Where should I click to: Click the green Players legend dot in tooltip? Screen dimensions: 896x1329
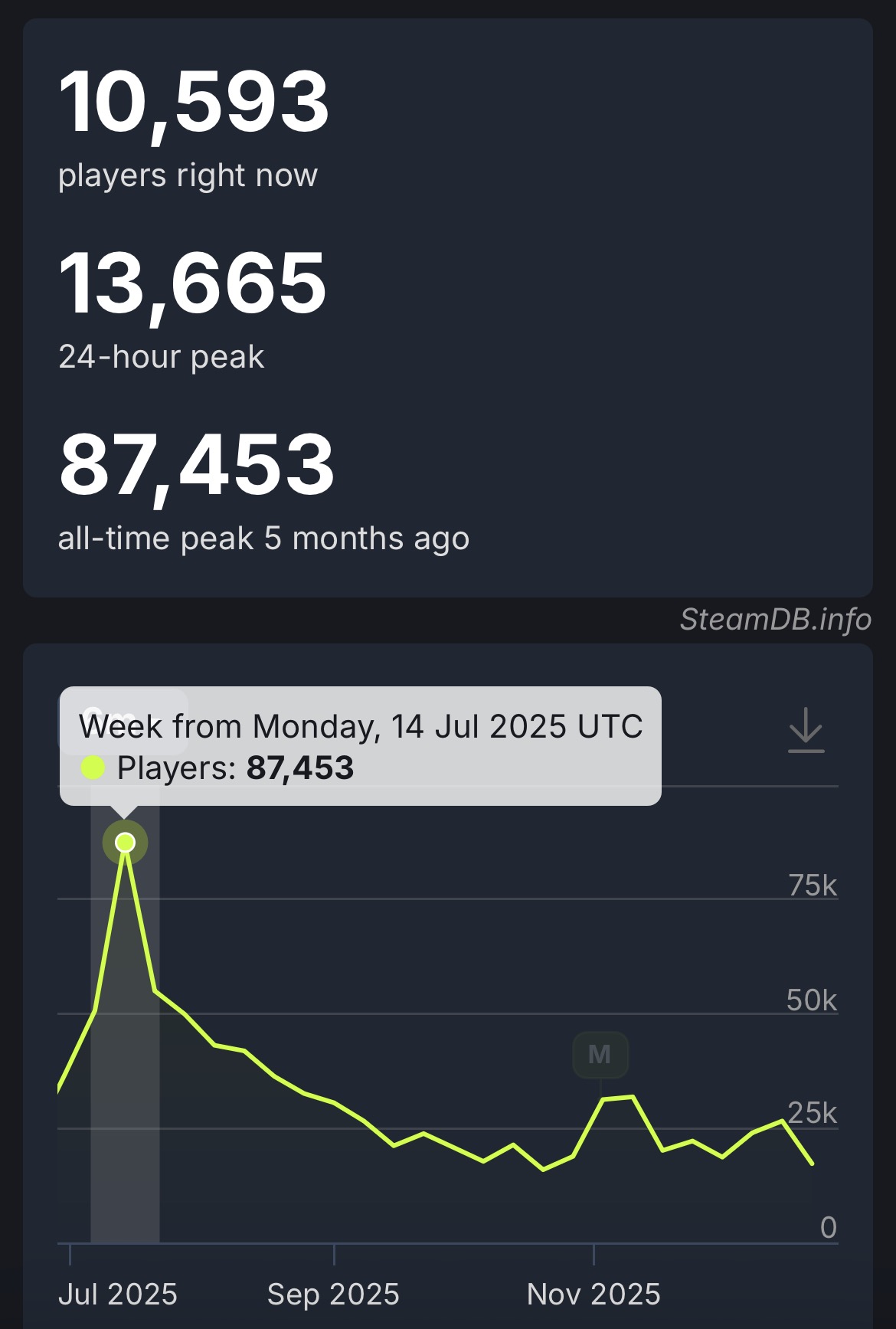point(93,768)
